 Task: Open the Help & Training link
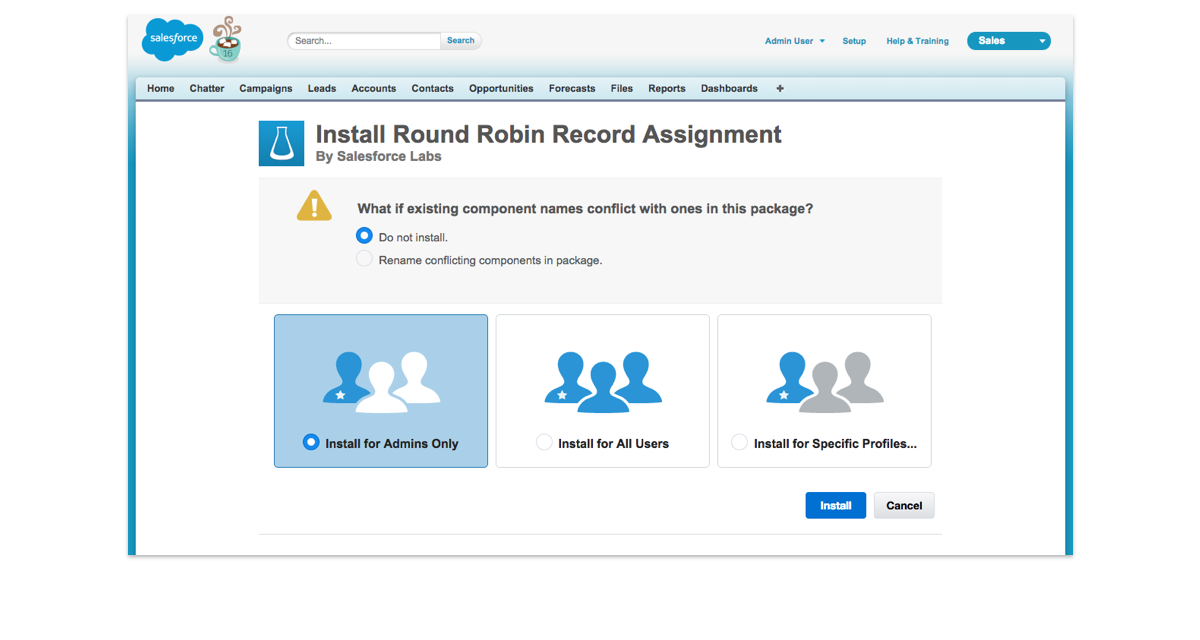917,41
